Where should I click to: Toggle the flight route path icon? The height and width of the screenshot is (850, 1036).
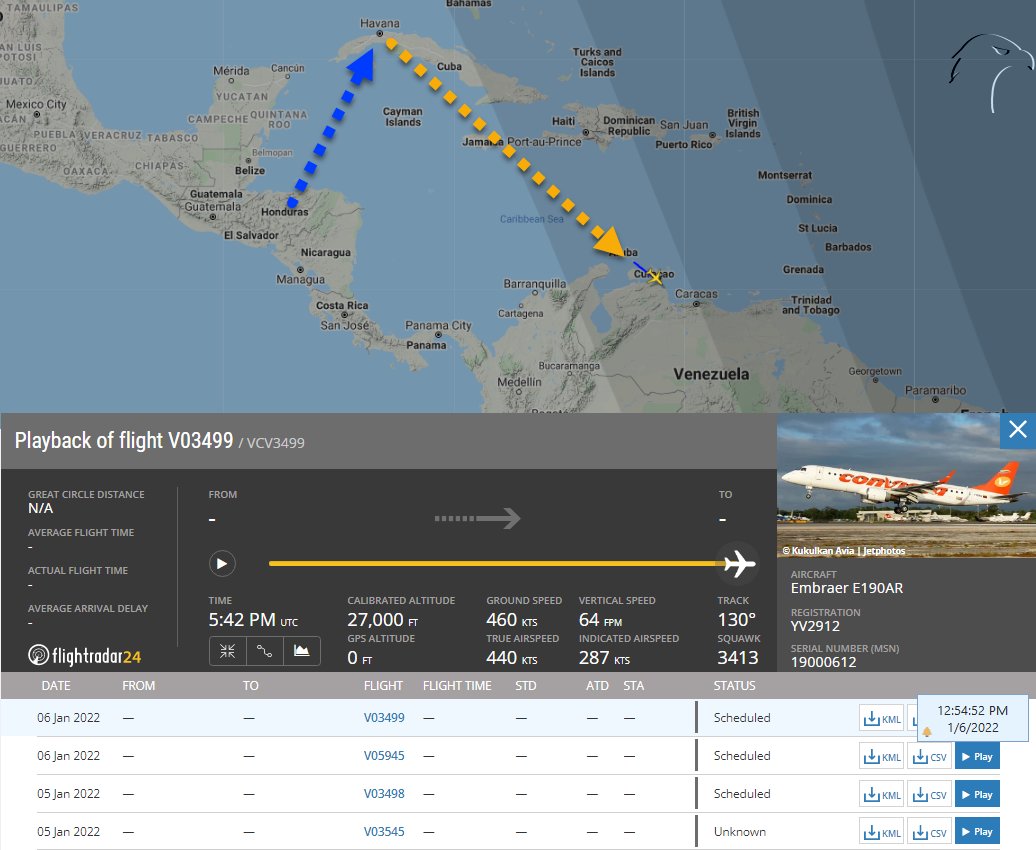264,651
